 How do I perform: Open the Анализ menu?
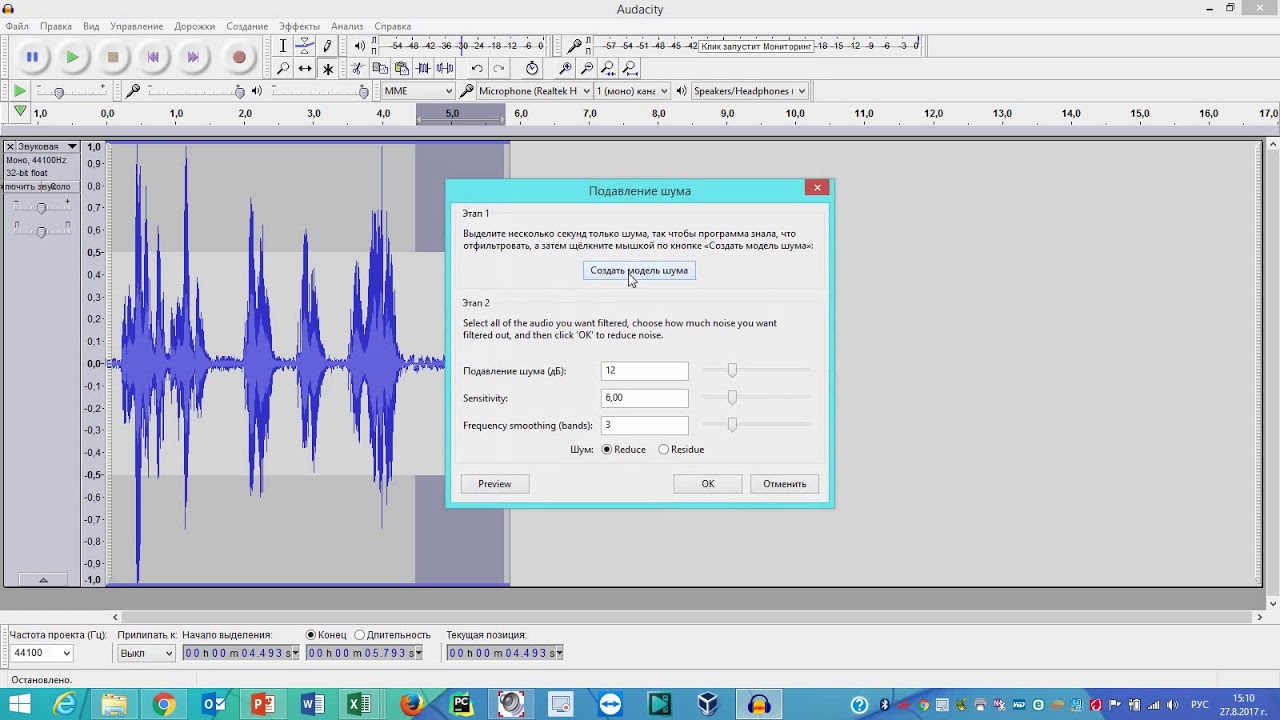[x=347, y=26]
